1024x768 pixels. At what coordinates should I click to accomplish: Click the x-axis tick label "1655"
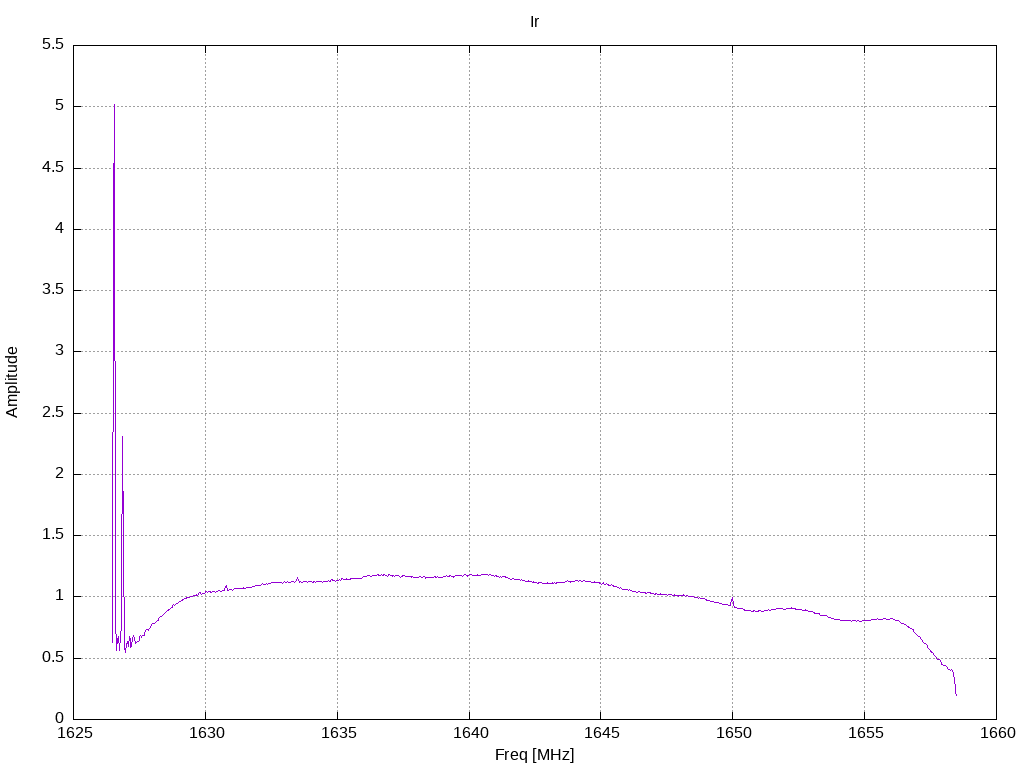(x=865, y=733)
